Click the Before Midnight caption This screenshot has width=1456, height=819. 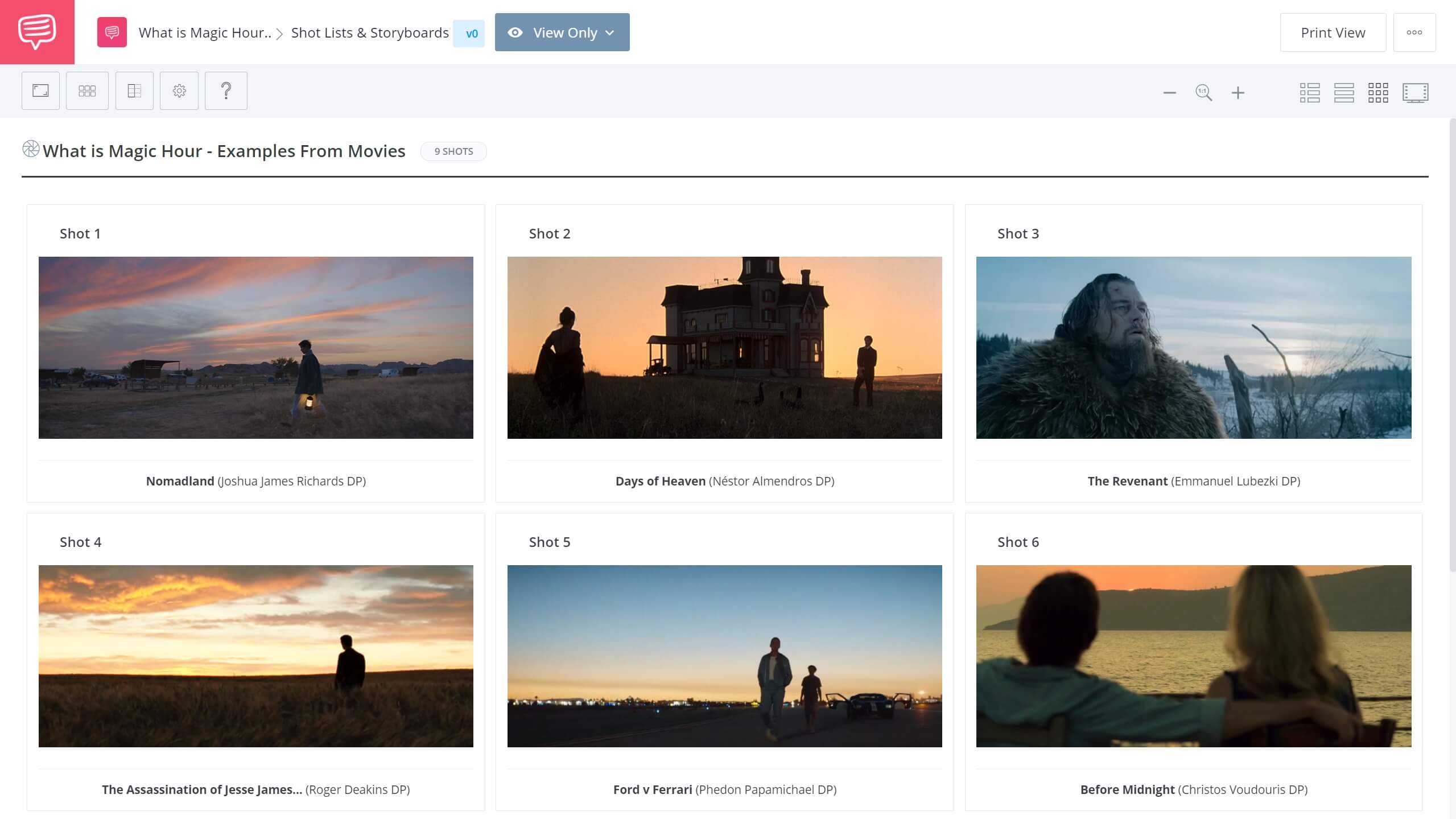click(1194, 789)
